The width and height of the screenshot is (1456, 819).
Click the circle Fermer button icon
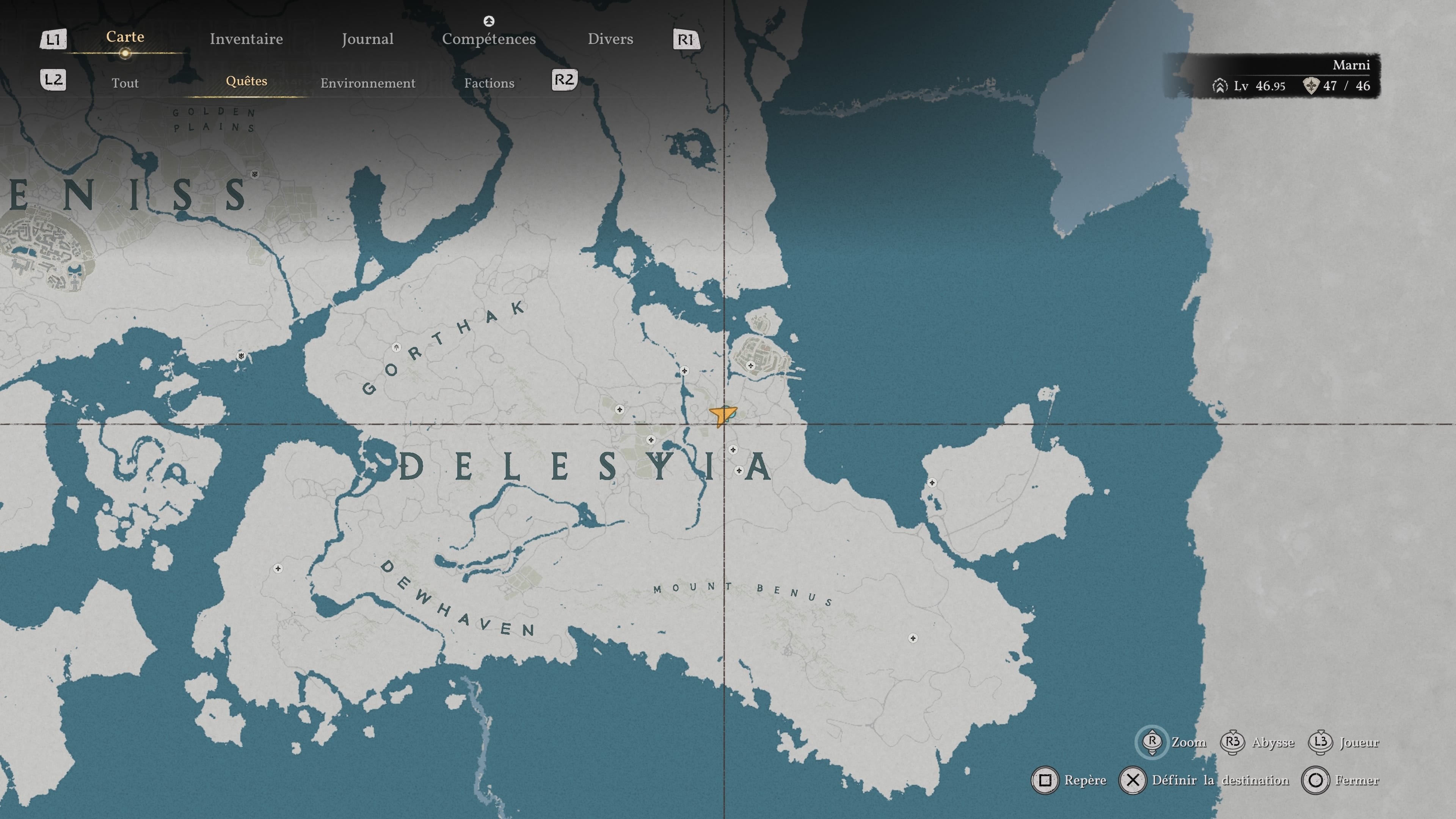(1316, 781)
